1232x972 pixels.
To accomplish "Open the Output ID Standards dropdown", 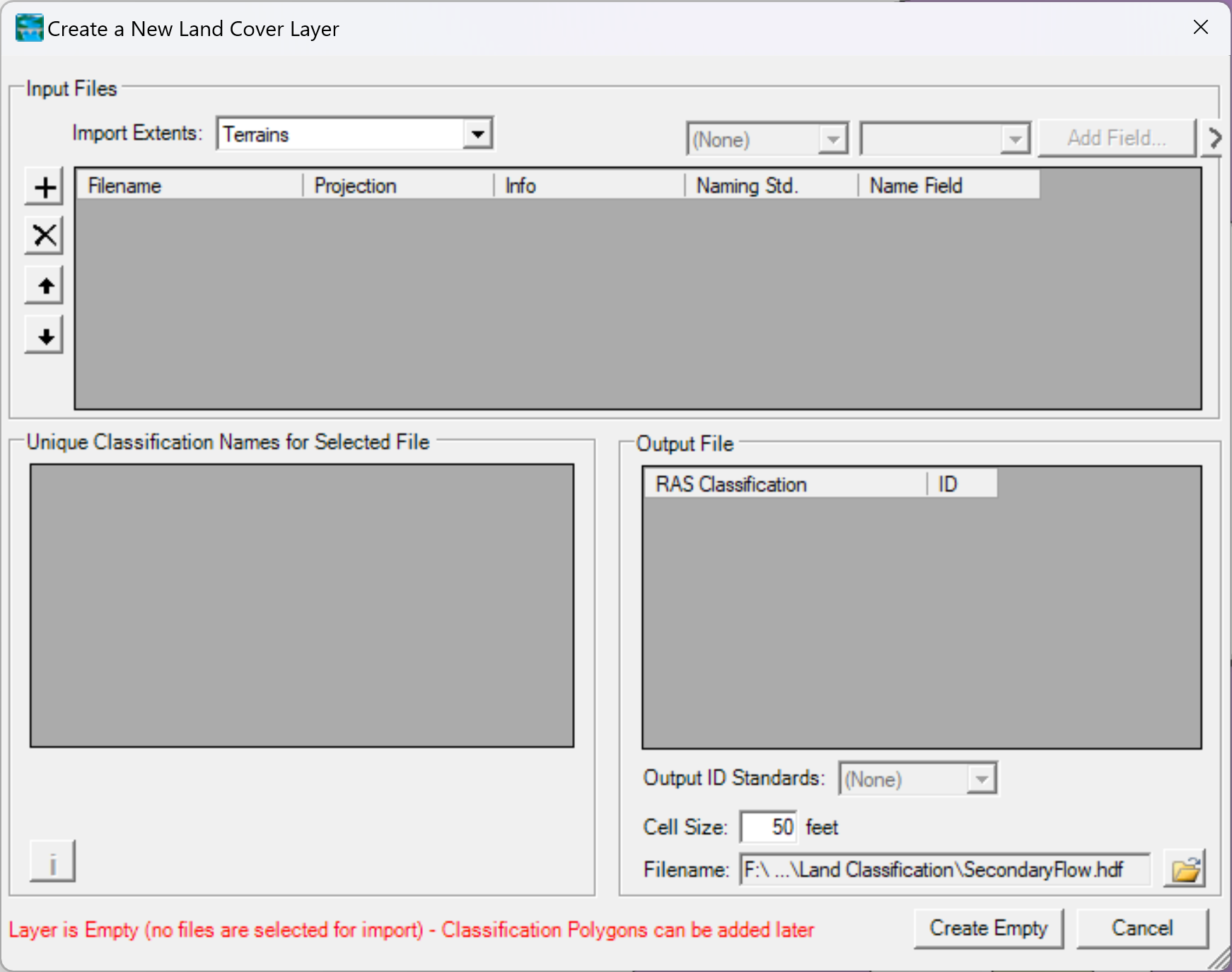I will [981, 779].
